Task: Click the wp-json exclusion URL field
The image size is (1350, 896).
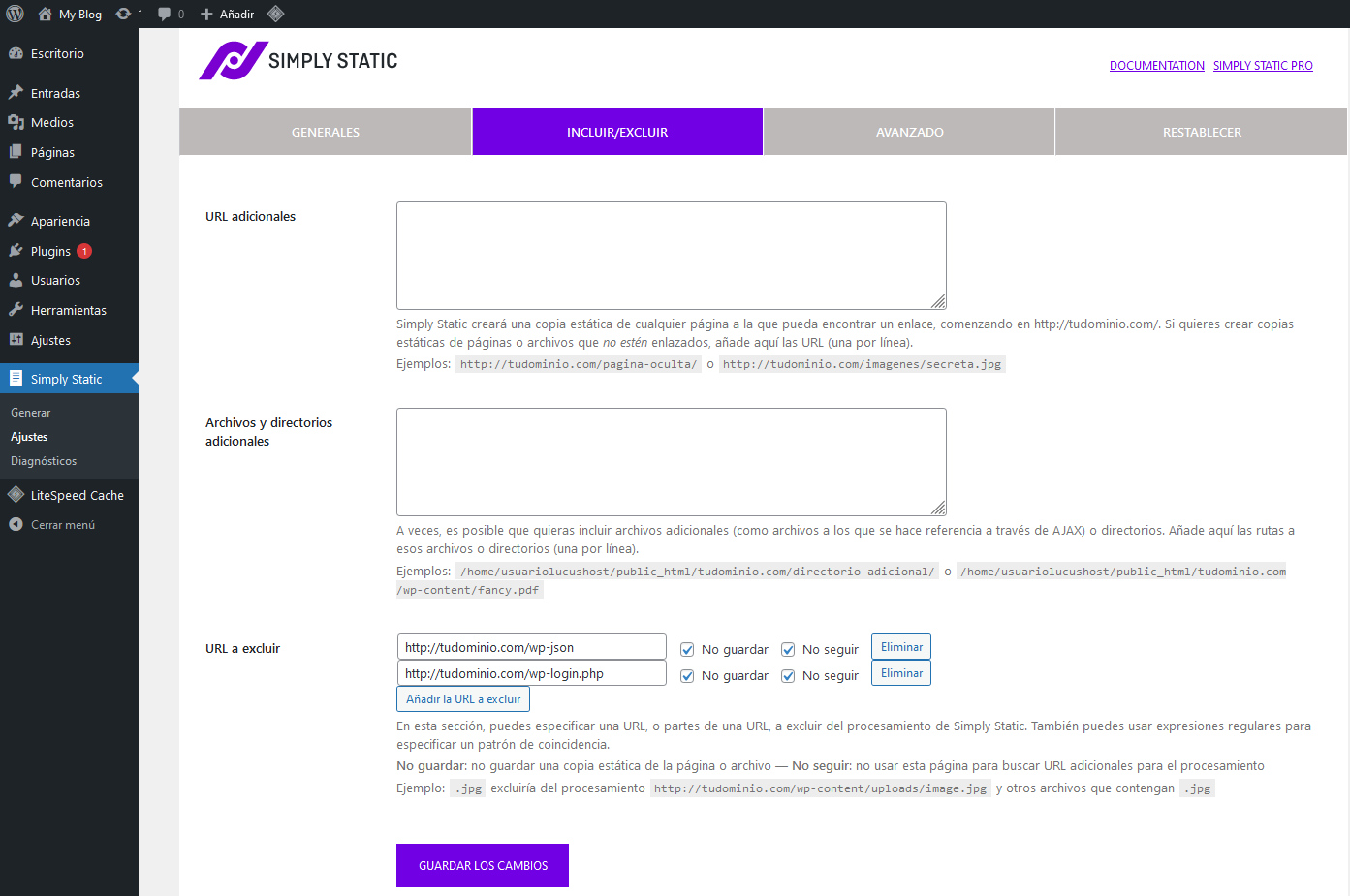Action: point(532,647)
